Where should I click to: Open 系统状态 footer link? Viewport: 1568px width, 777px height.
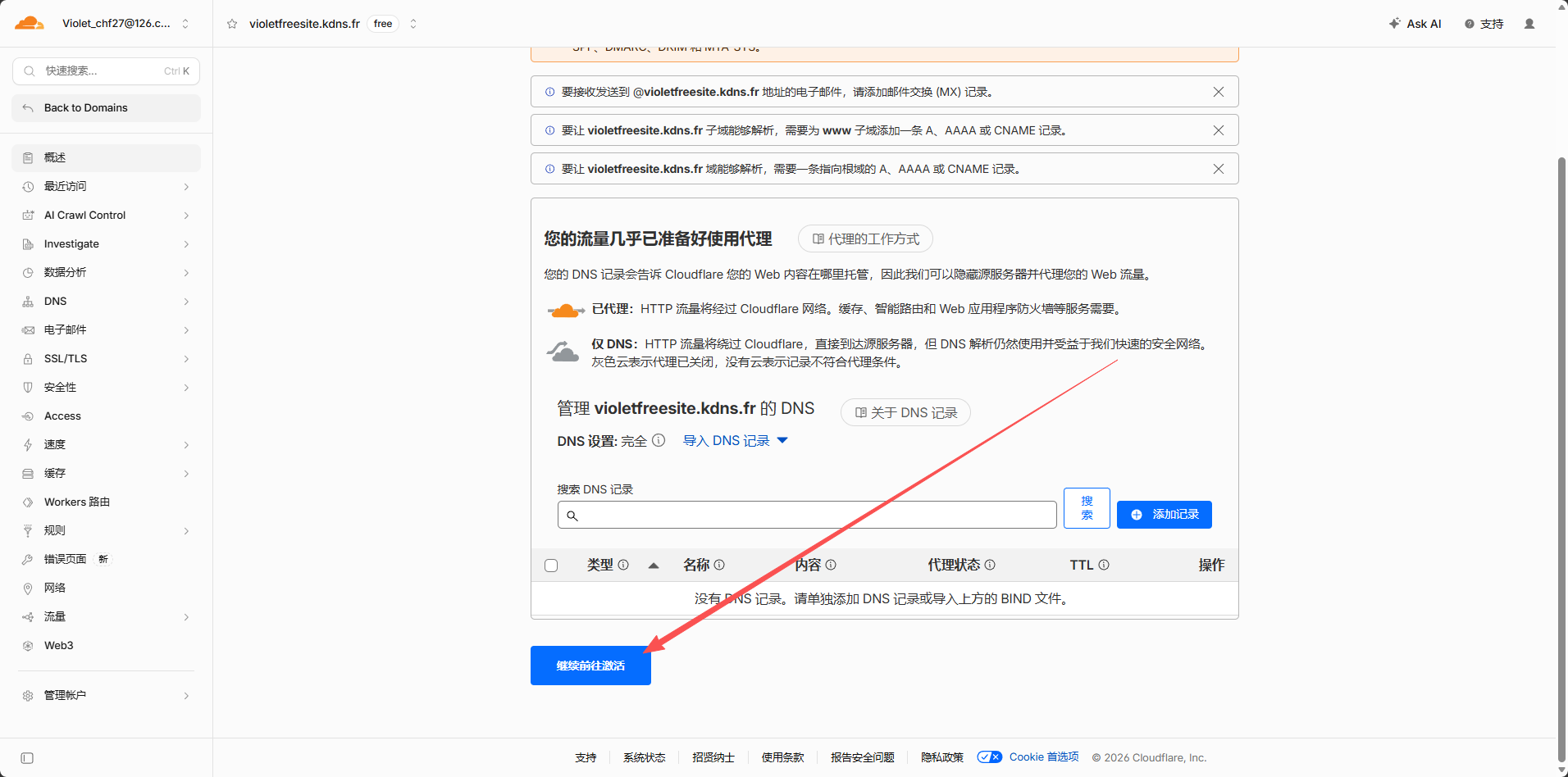[x=645, y=757]
